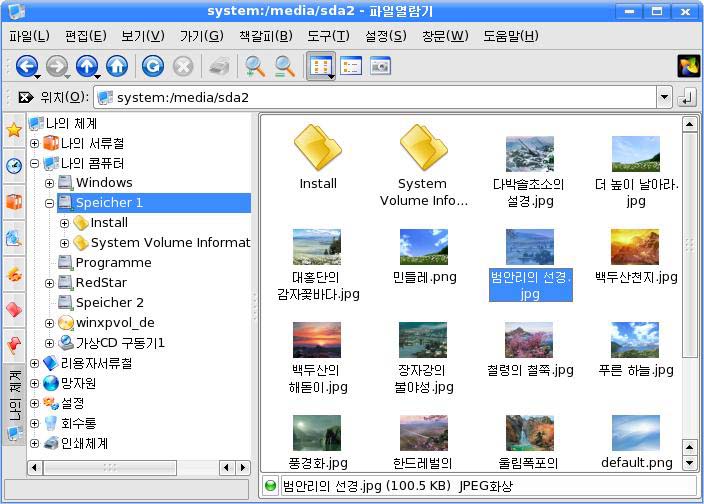Click scroll-up arrow of file view scrollbar
The width and height of the screenshot is (704, 504).
pyautogui.click(x=689, y=124)
